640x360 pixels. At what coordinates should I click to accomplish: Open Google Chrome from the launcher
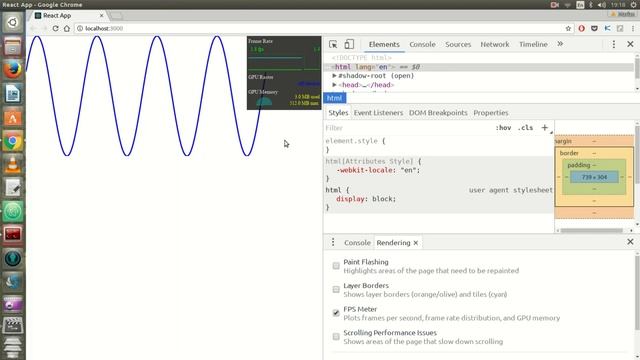coord(13,142)
